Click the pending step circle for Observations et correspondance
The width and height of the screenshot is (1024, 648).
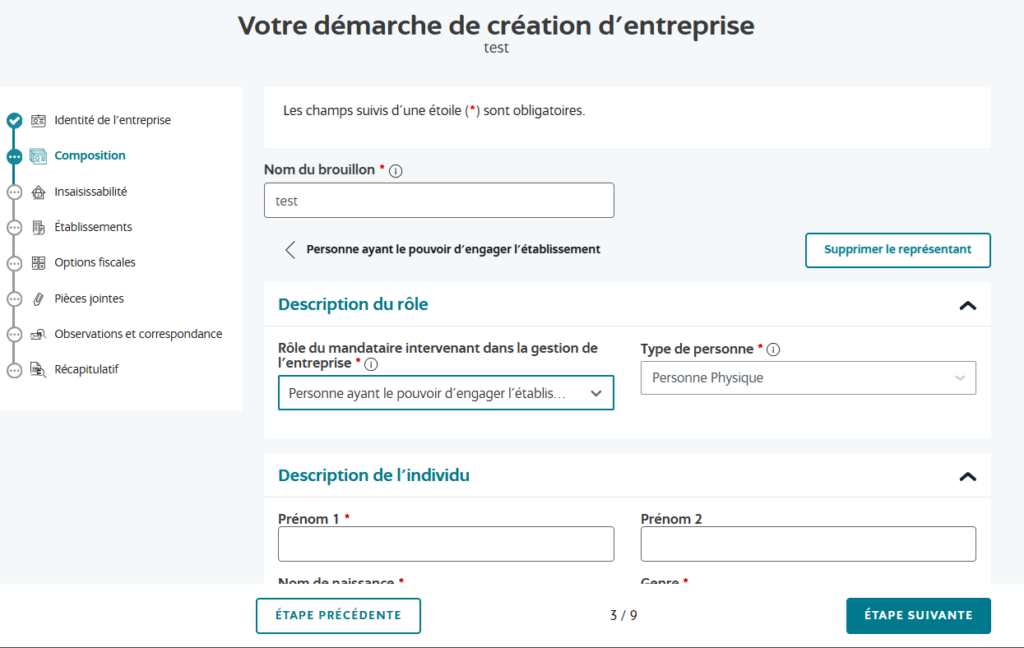click(x=14, y=334)
